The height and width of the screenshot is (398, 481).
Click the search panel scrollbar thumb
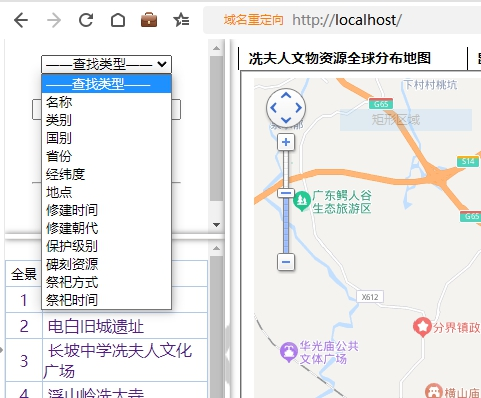pos(216,129)
